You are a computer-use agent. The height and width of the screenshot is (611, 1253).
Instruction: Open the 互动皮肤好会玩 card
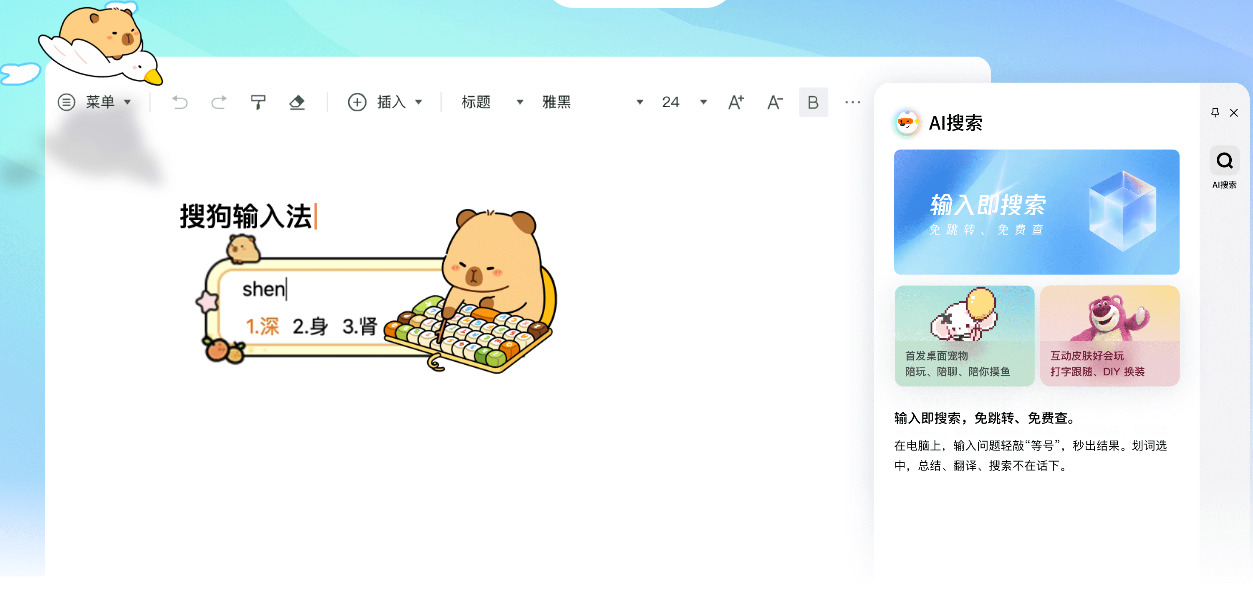click(1110, 336)
